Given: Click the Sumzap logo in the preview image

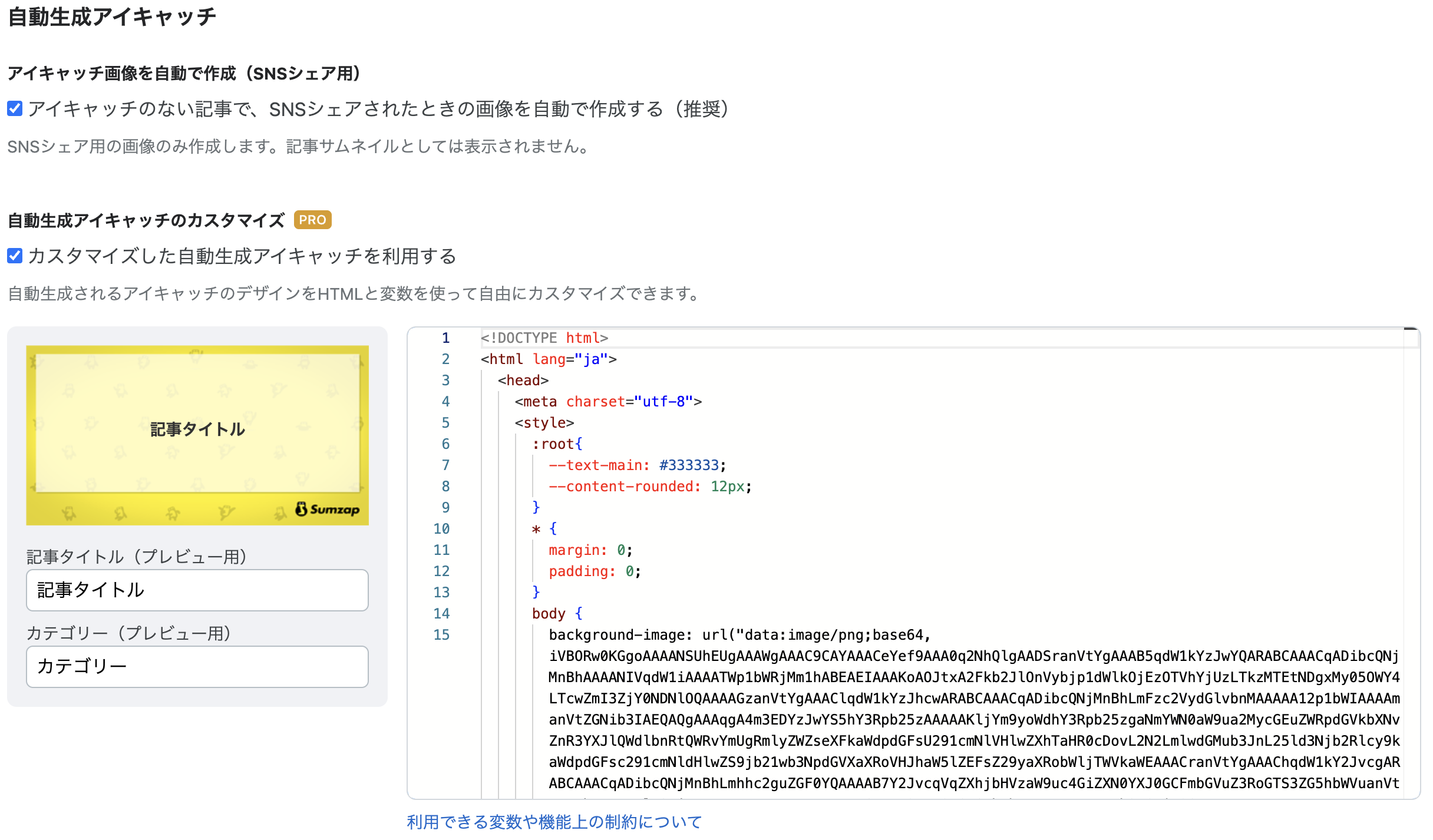Looking at the screenshot, I should [328, 509].
